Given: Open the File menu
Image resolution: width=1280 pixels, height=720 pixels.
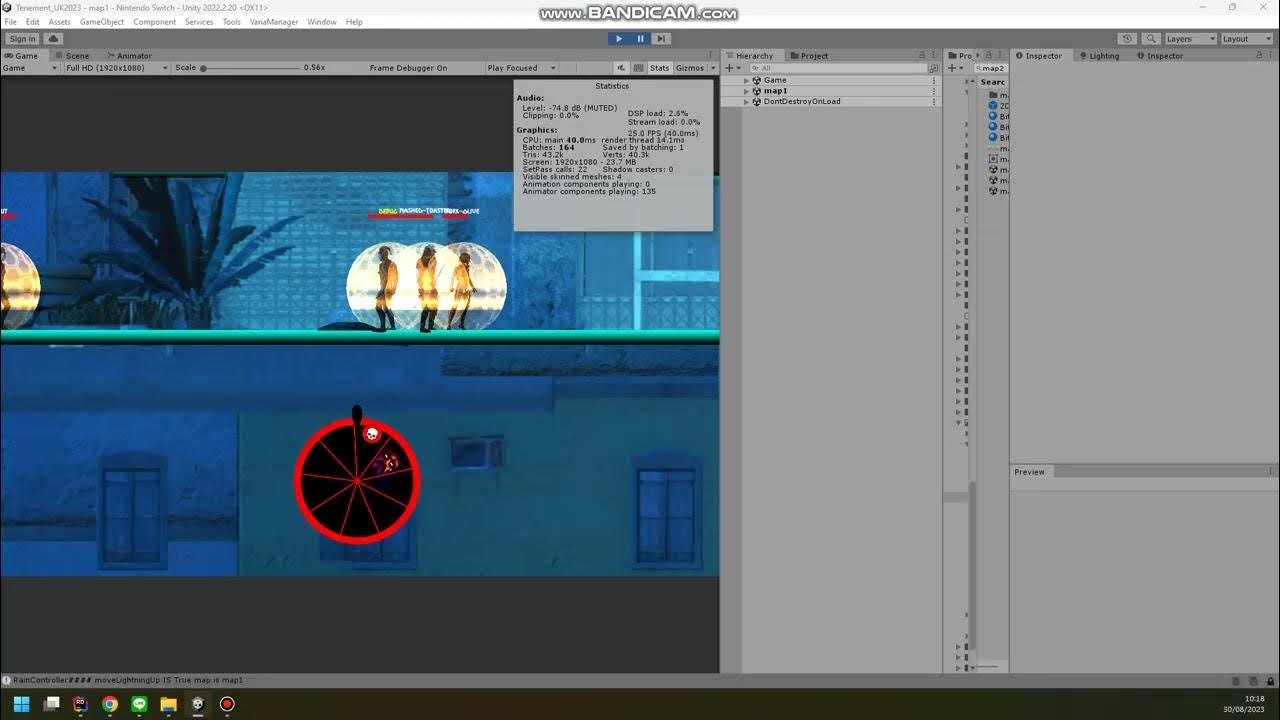Looking at the screenshot, I should tap(10, 22).
